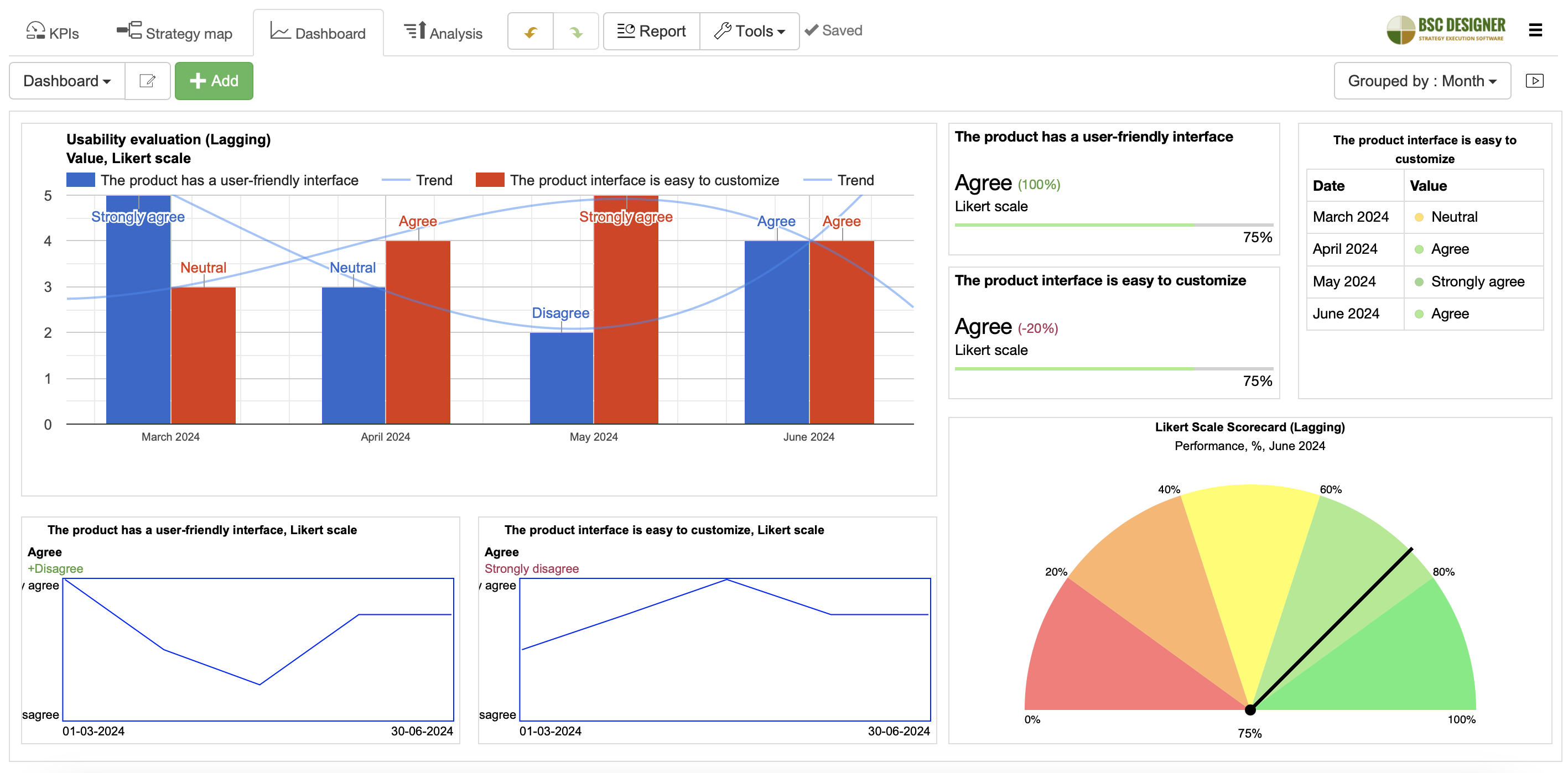Viewport: 1568px width, 773px height.
Task: Open the hamburger menu icon
Action: point(1535,30)
